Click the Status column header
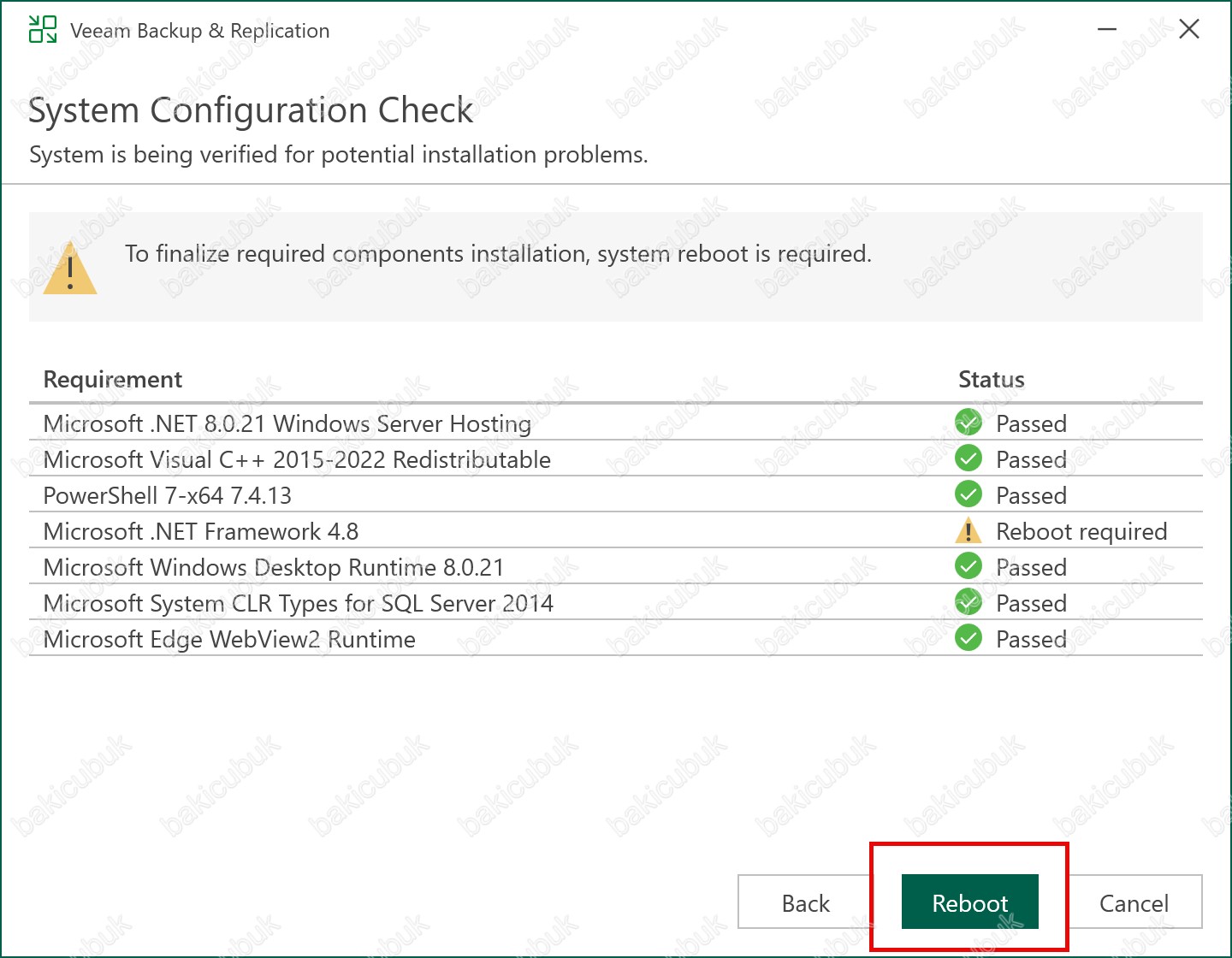 [x=991, y=380]
